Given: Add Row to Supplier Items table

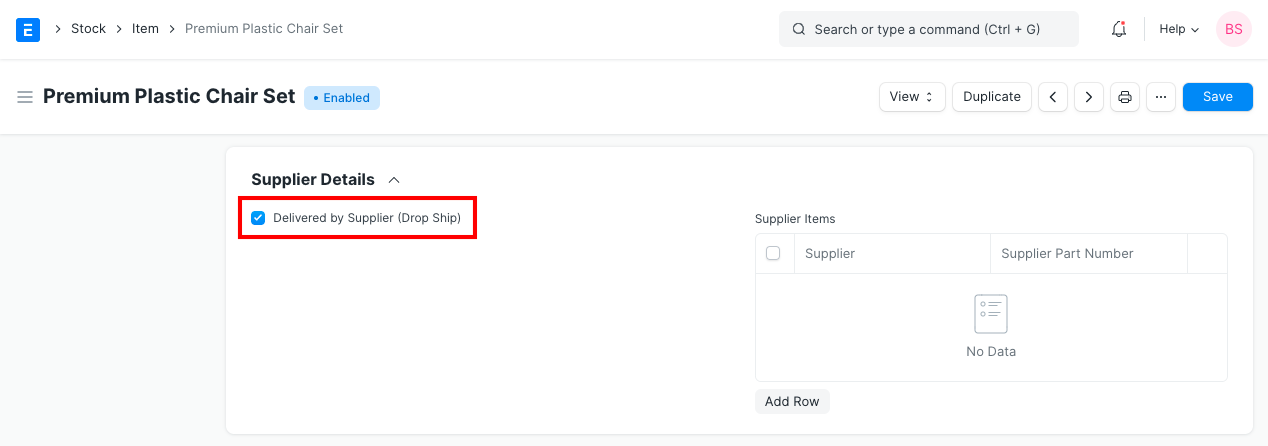Looking at the screenshot, I should pos(792,401).
